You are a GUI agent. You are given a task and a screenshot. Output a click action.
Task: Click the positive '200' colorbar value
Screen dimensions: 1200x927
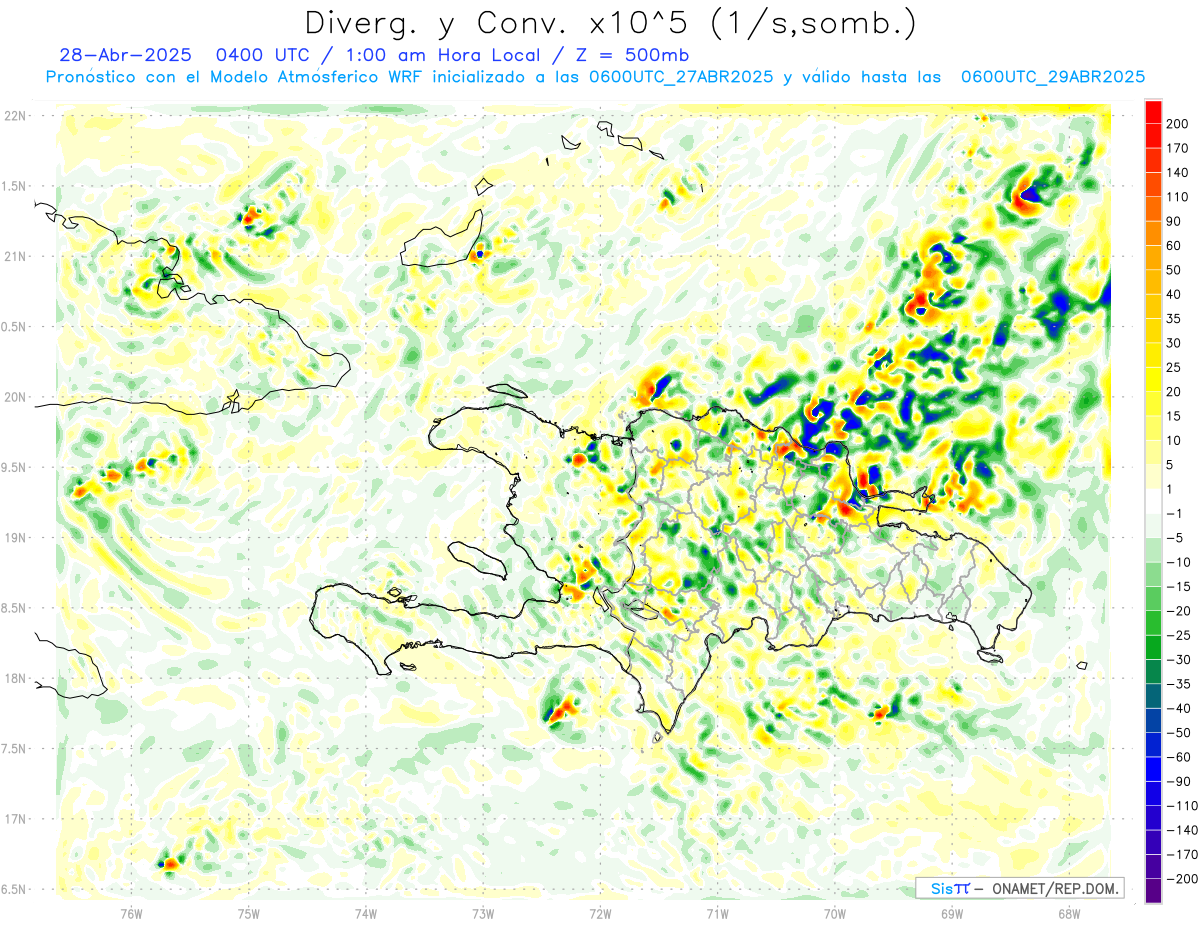(x=1178, y=123)
